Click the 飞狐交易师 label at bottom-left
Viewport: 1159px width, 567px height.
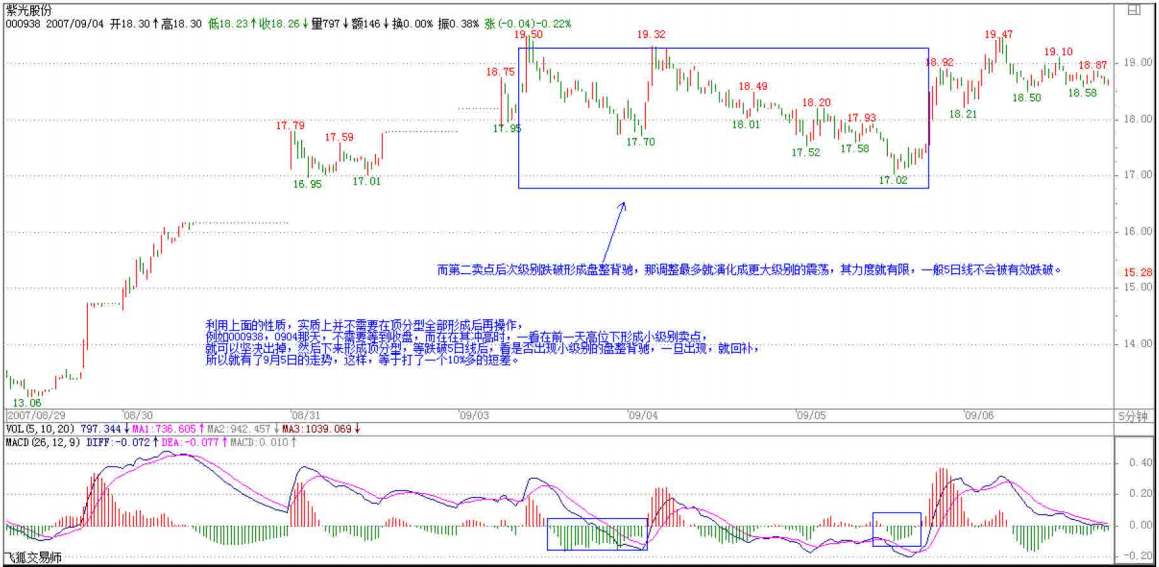click(x=31, y=558)
